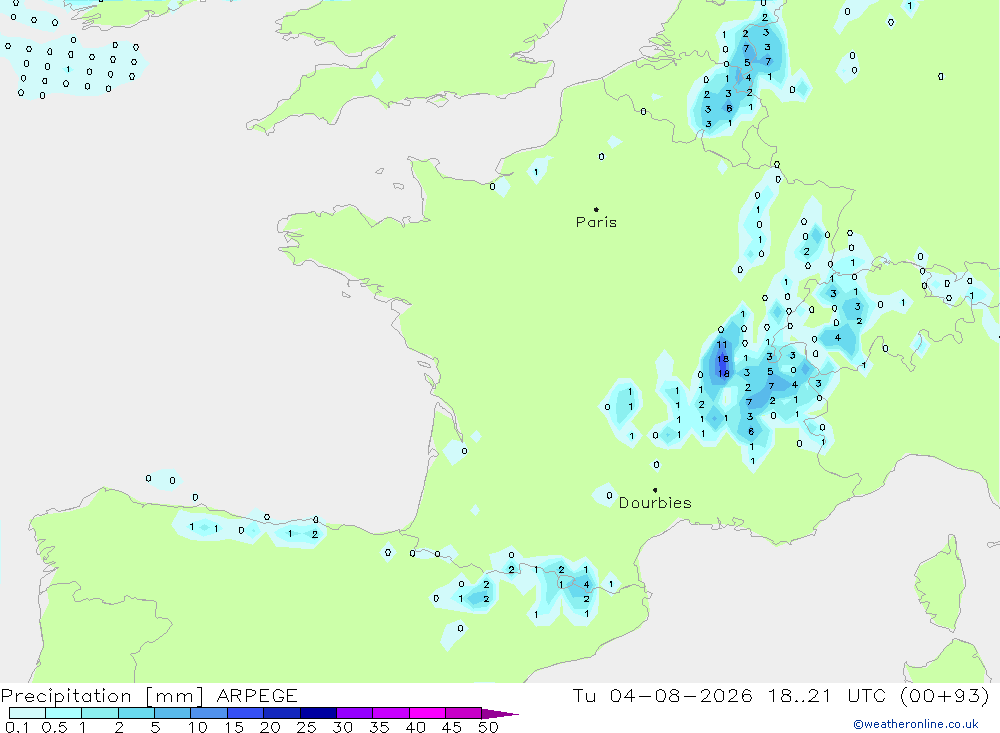Click the Precipitation [mm] title text

pyautogui.click(x=103, y=695)
